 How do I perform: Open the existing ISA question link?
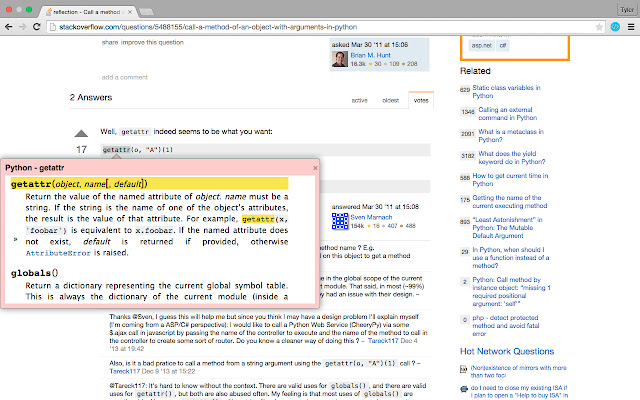[x=519, y=391]
